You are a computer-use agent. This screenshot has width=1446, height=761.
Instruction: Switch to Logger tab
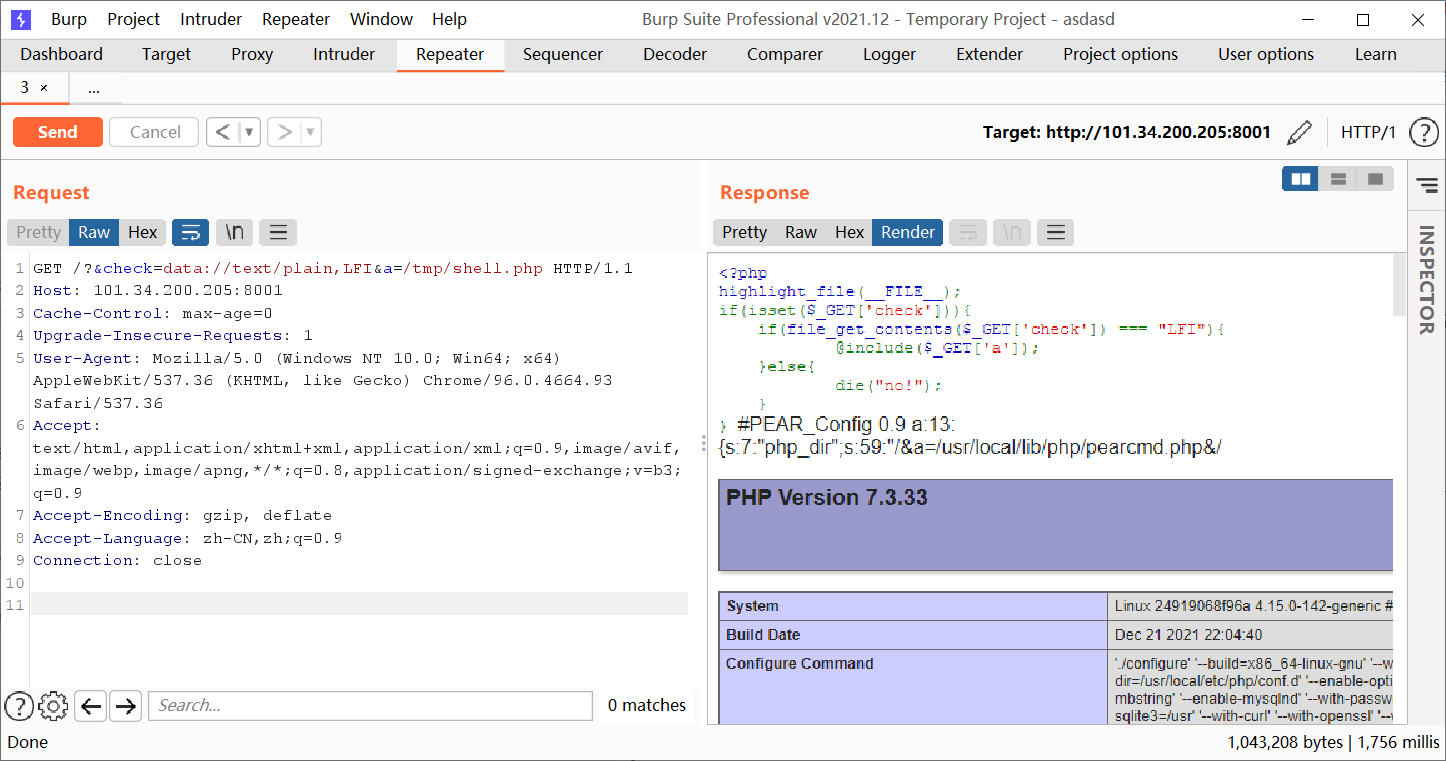tap(889, 54)
